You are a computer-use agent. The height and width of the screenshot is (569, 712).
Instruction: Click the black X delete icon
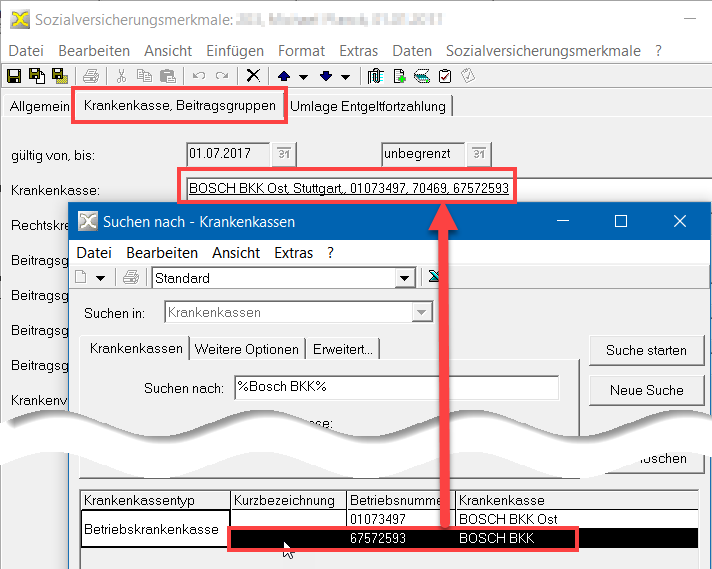pos(253,75)
